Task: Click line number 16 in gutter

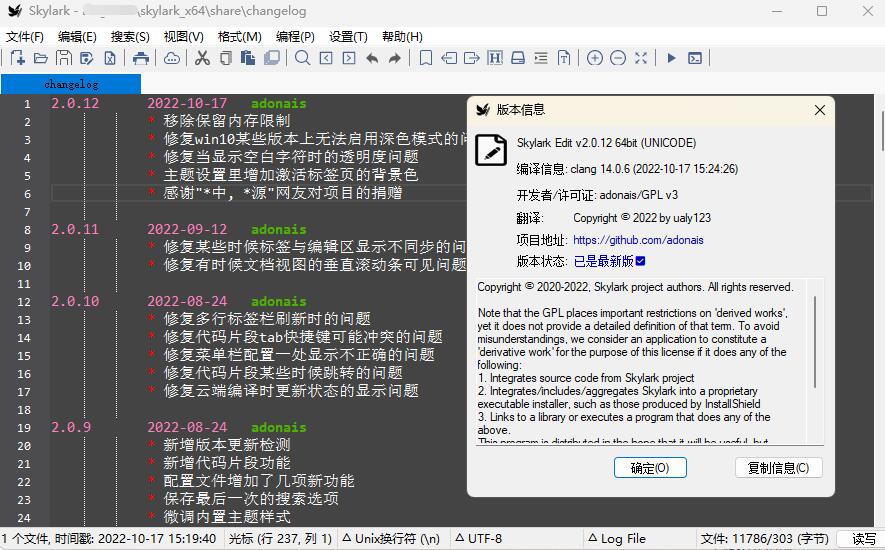Action: (24, 374)
